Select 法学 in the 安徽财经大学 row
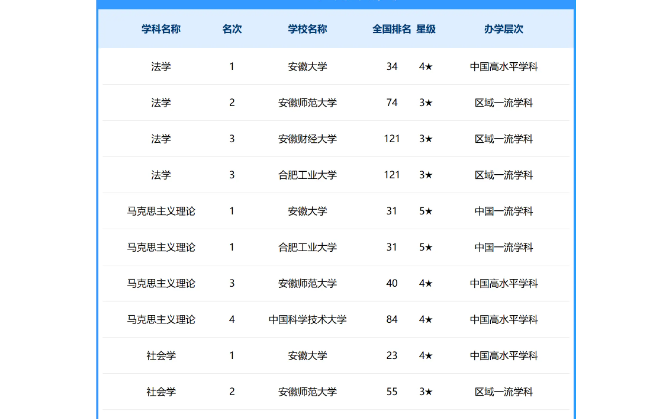 click(161, 139)
